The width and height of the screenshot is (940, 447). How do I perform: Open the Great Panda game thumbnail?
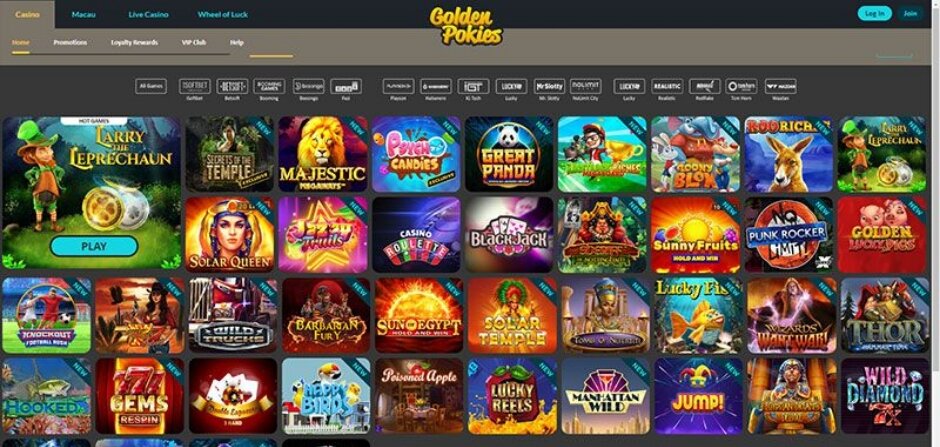tap(509, 154)
